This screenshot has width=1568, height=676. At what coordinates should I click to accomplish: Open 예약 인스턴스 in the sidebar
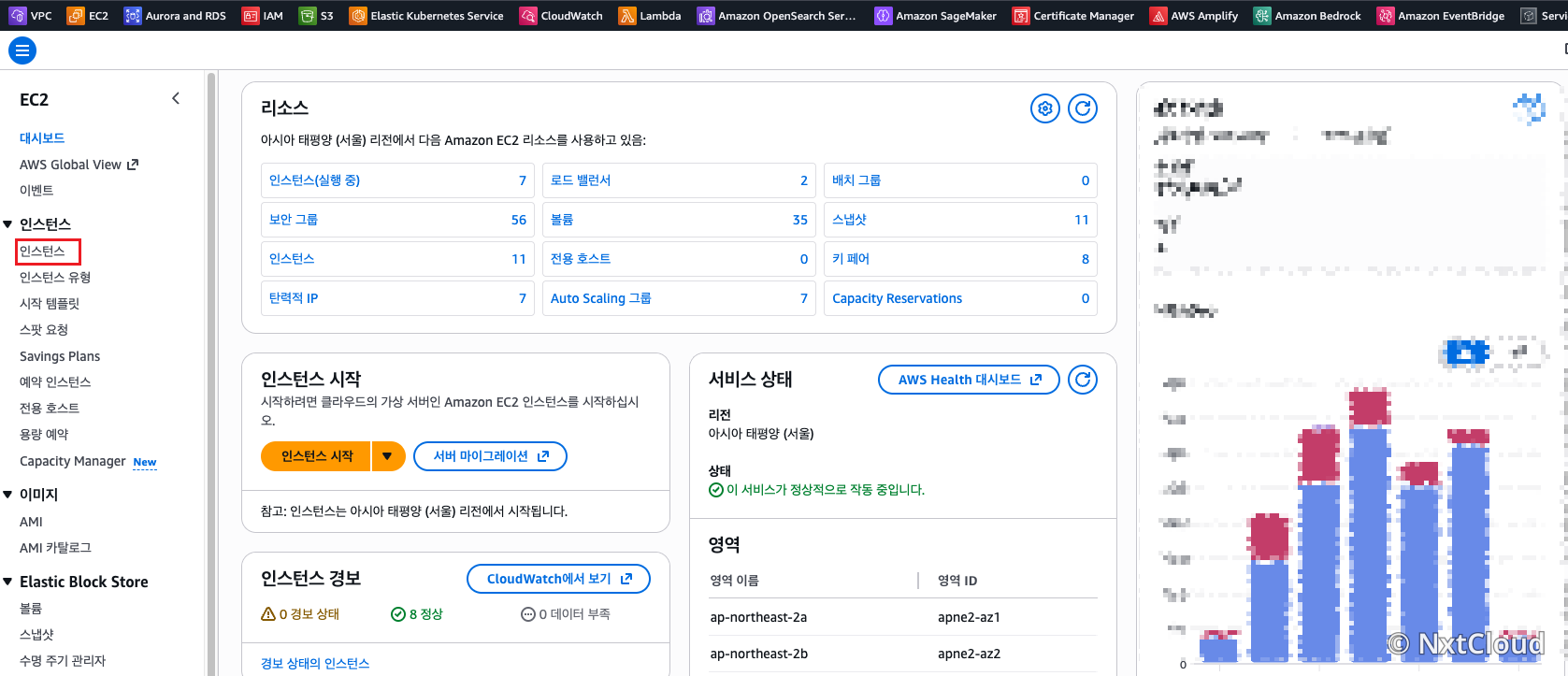(x=55, y=382)
